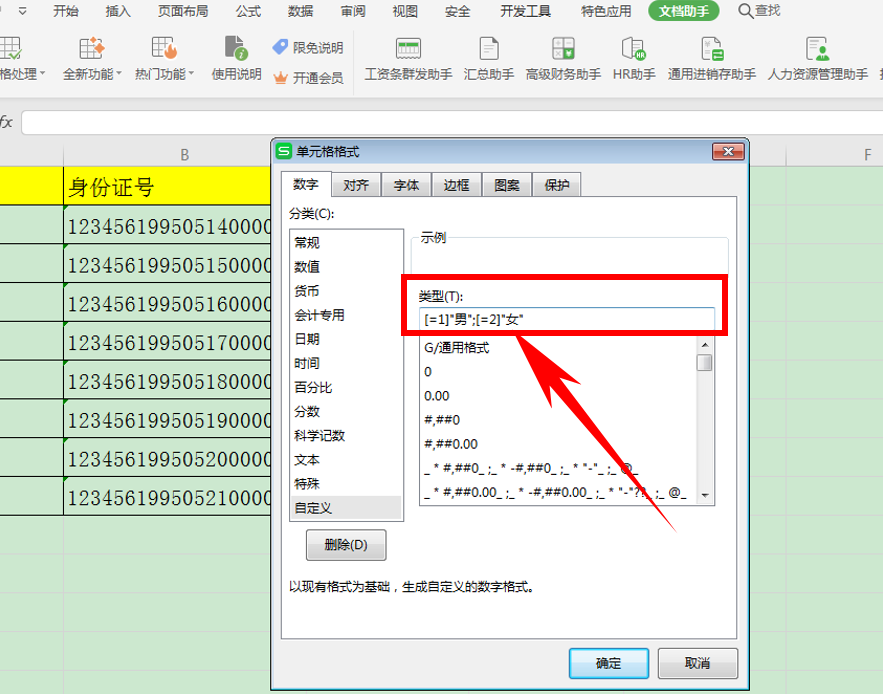Screen dimensions: 883x694
Task: Switch to the 字体 dialog tab
Action: coord(406,185)
